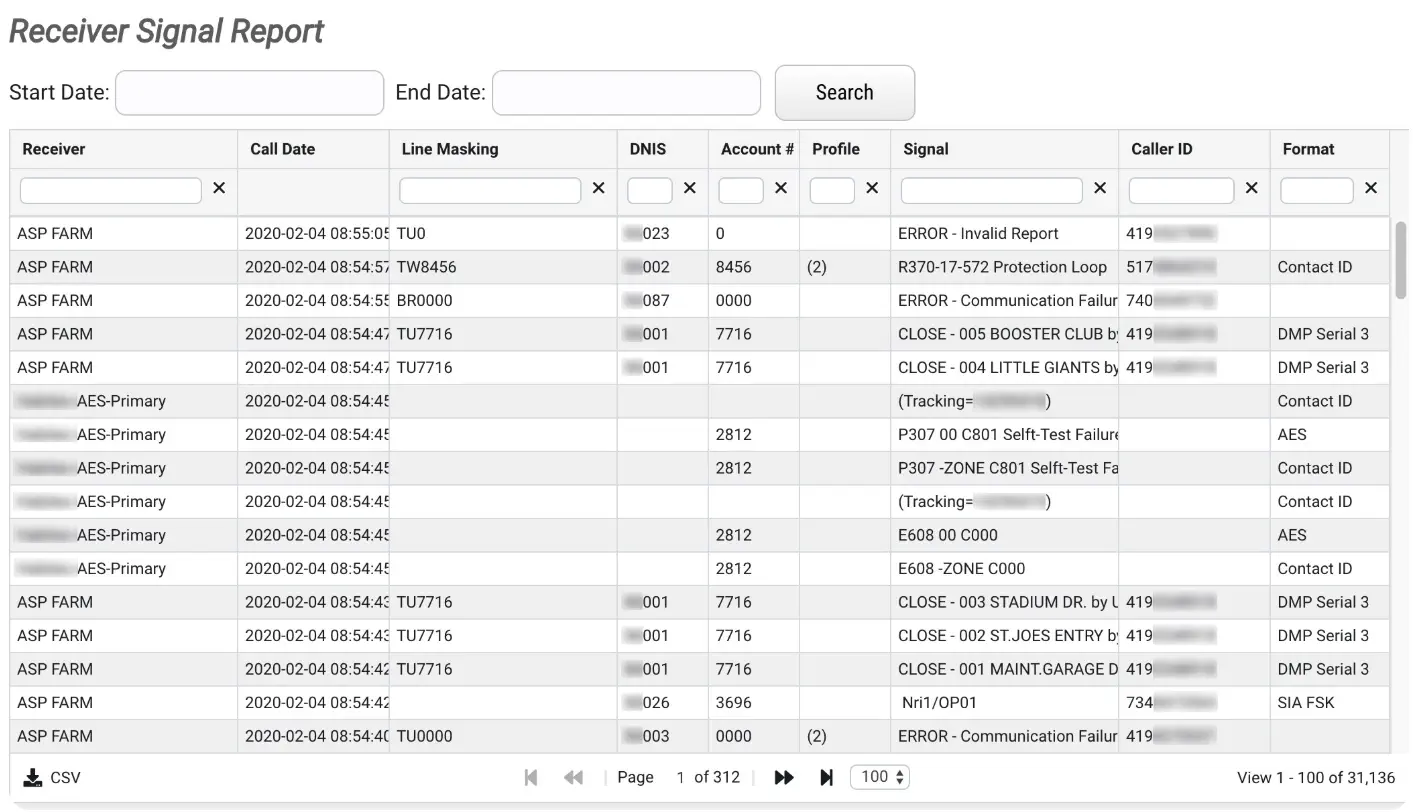Image resolution: width=1413 pixels, height=812 pixels.
Task: Focus the End Date field
Action: [627, 93]
